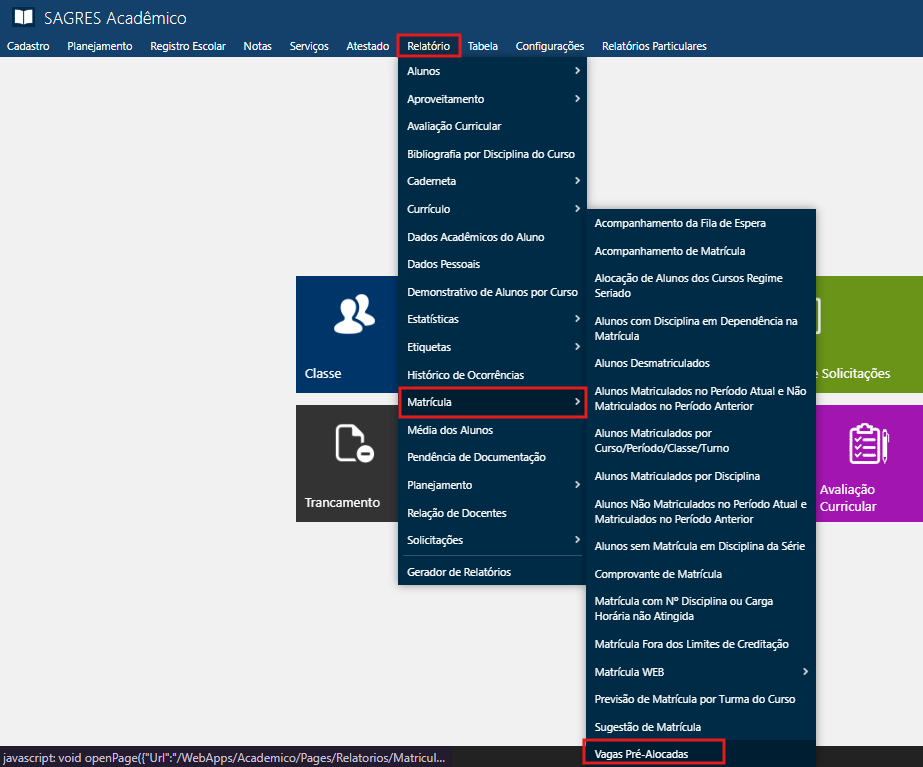923x767 pixels.
Task: Choose Comprovante de Matrícula entry
Action: (658, 574)
